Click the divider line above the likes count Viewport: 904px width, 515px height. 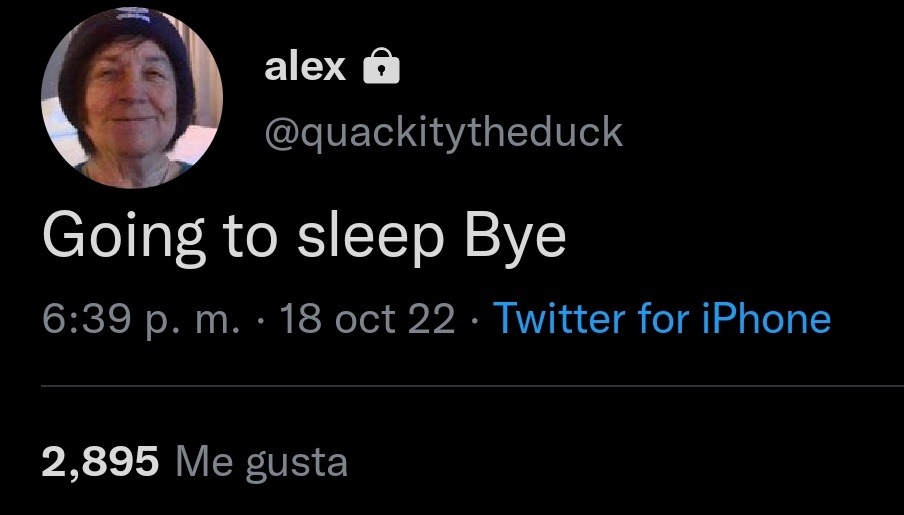472,386
